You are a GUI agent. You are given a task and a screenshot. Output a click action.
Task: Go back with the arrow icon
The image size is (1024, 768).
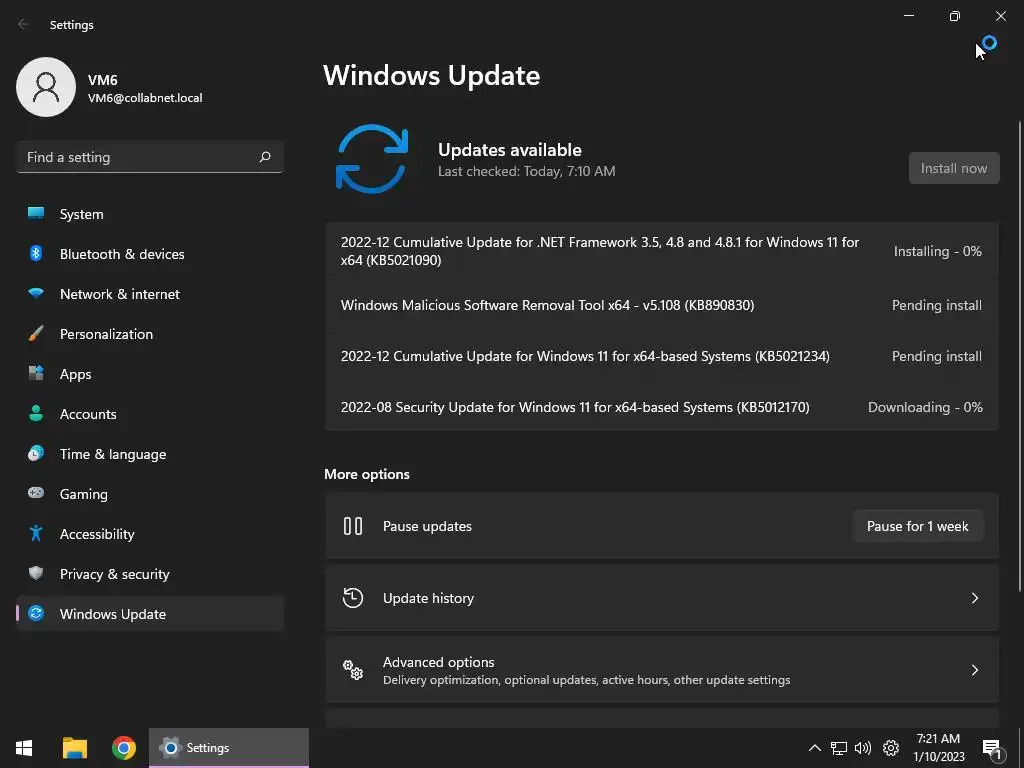(24, 24)
